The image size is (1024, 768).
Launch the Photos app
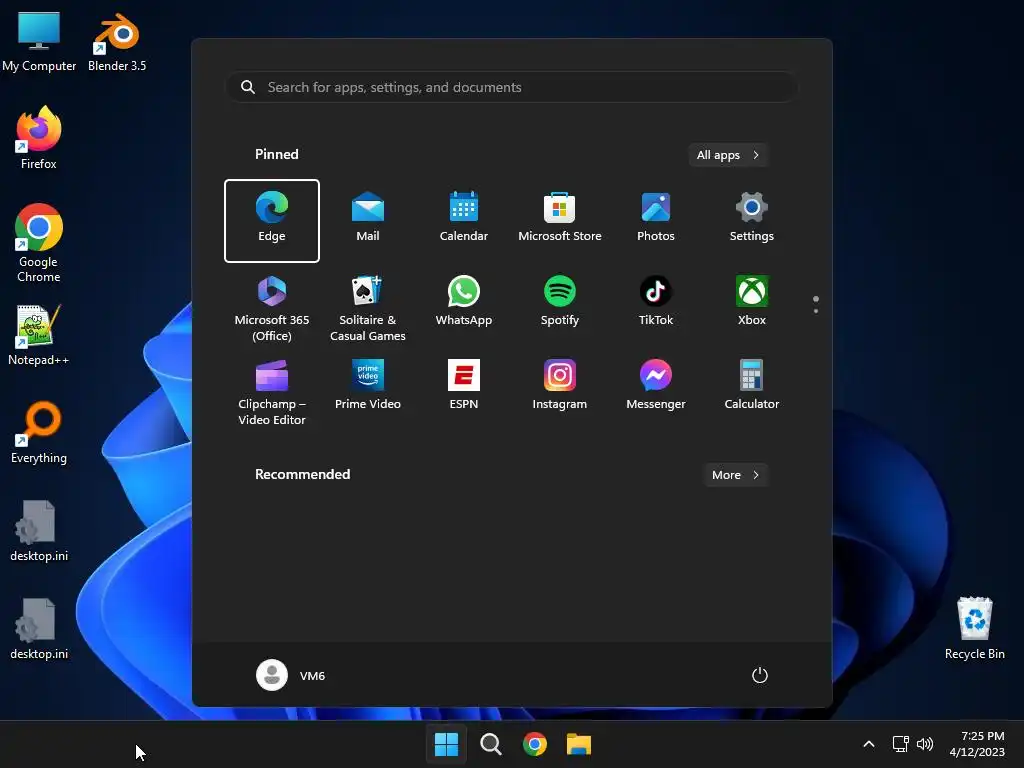tap(656, 221)
